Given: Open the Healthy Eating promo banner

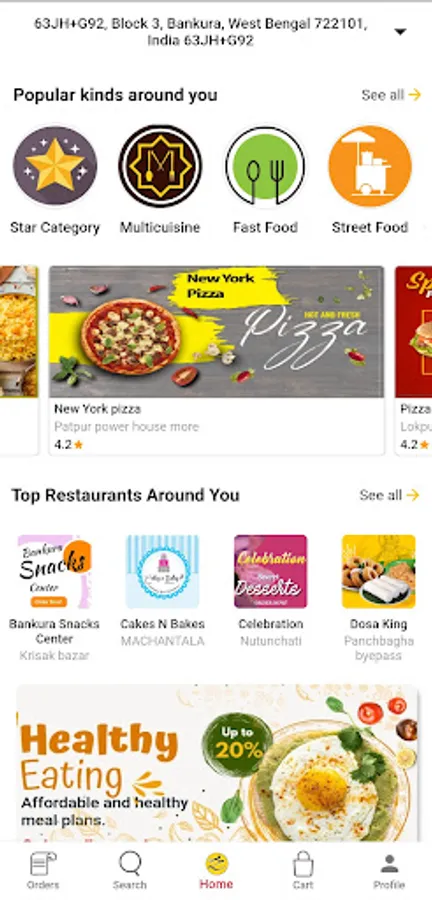Looking at the screenshot, I should (x=218, y=763).
